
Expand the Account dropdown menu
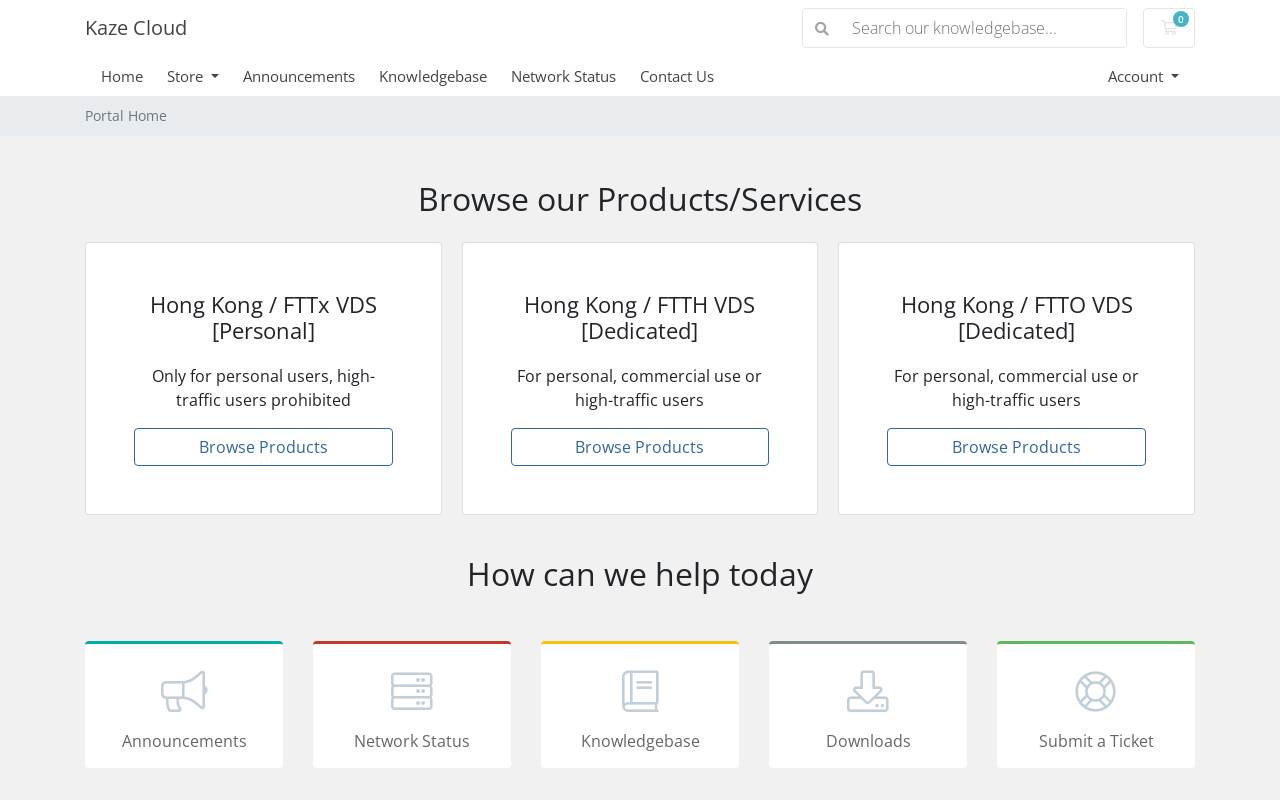pos(1143,76)
